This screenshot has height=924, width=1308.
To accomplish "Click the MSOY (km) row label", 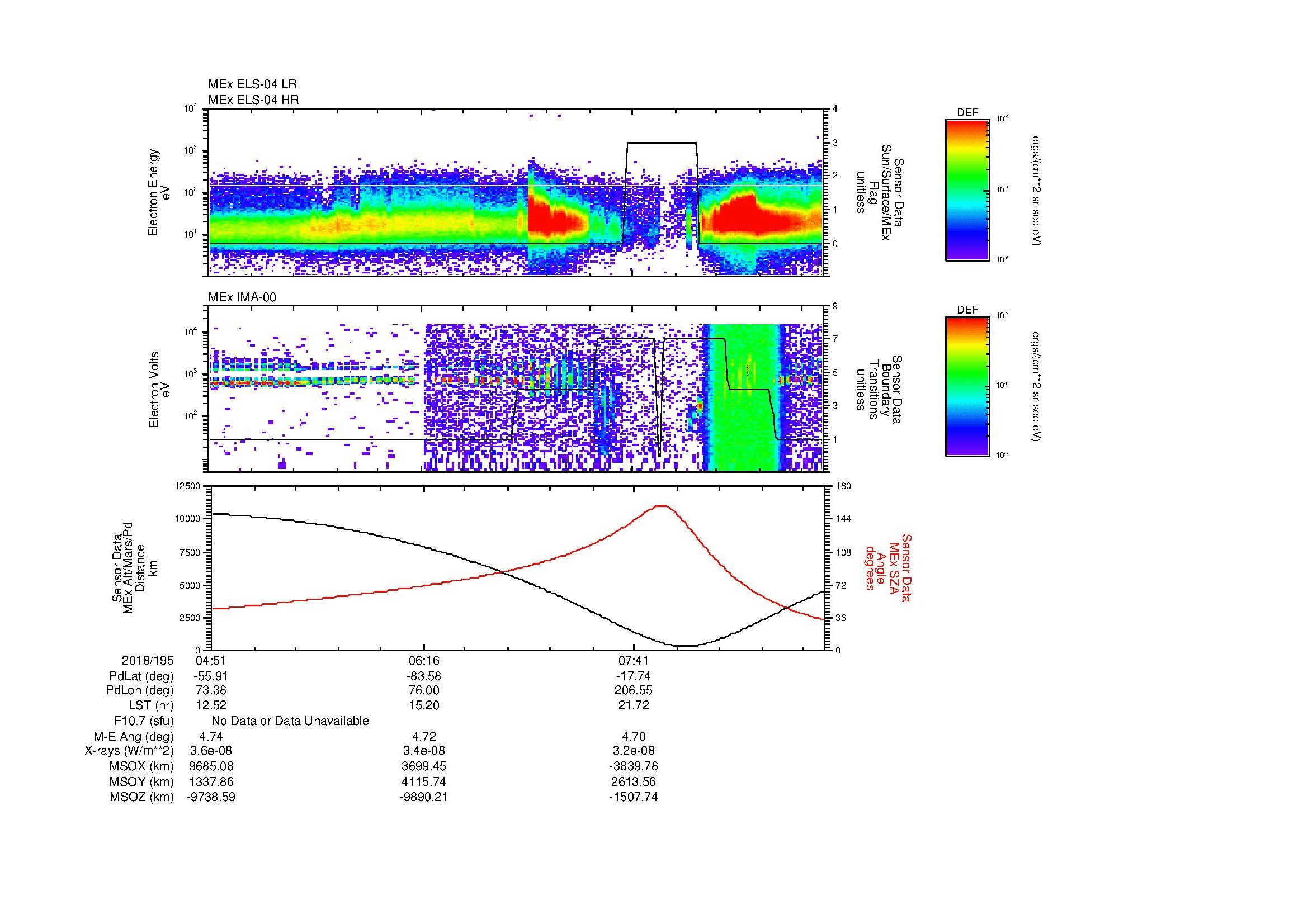I will pyautogui.click(x=141, y=782).
